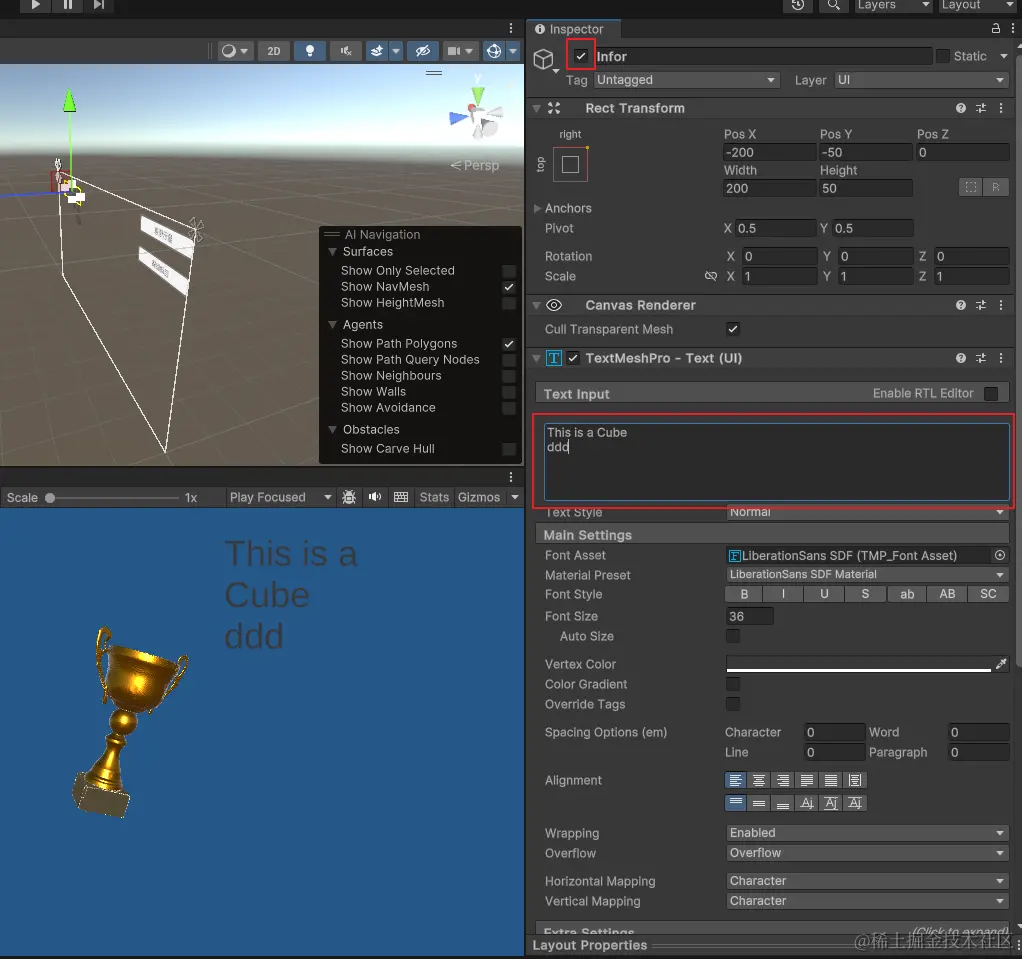The height and width of the screenshot is (959, 1022).
Task: Toggle the Gizmos button in Game view
Action: 479,497
